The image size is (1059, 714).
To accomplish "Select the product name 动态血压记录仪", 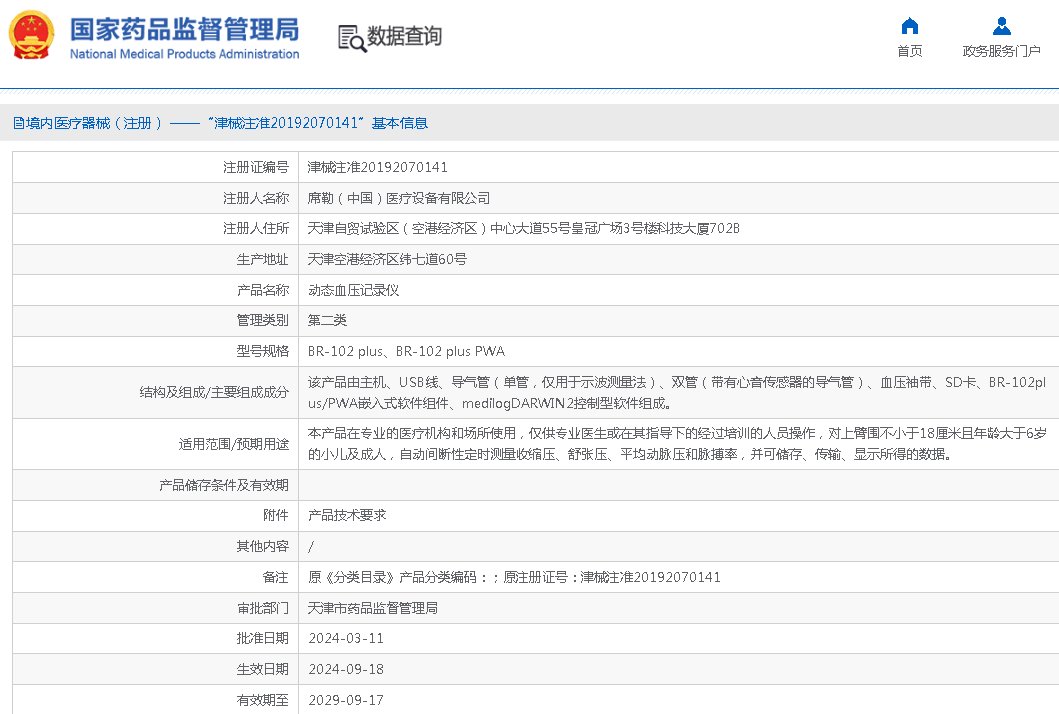I will (x=353, y=290).
